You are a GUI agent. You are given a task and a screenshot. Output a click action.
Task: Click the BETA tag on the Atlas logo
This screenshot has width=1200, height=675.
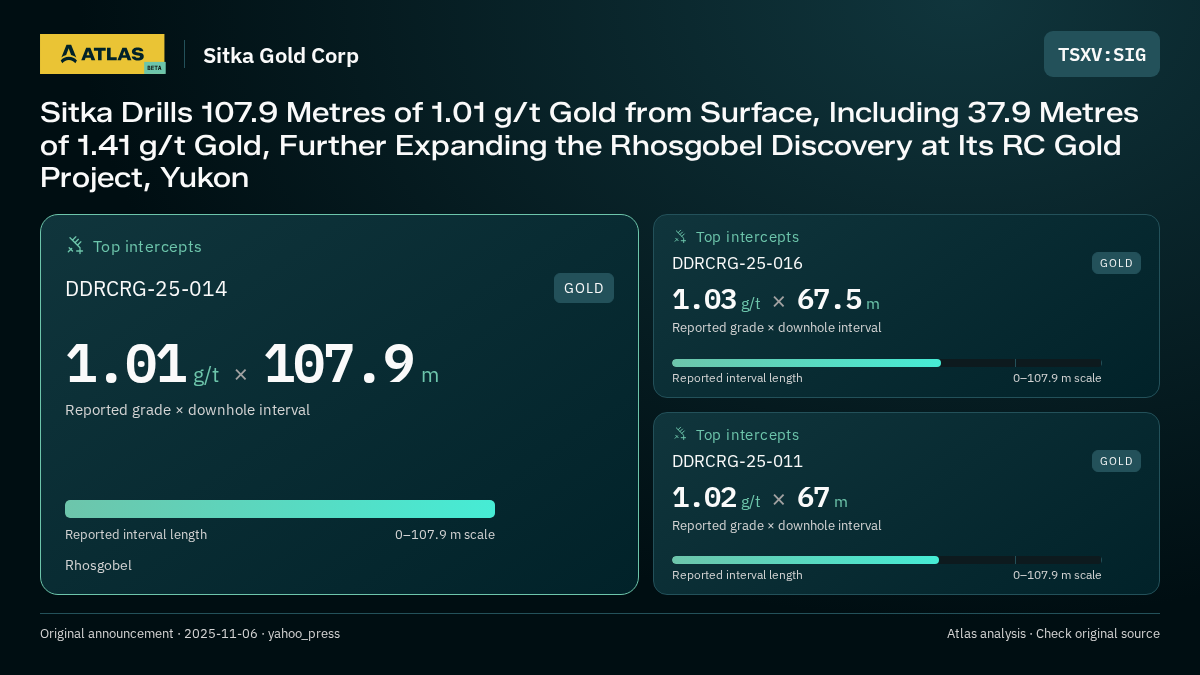[154, 68]
